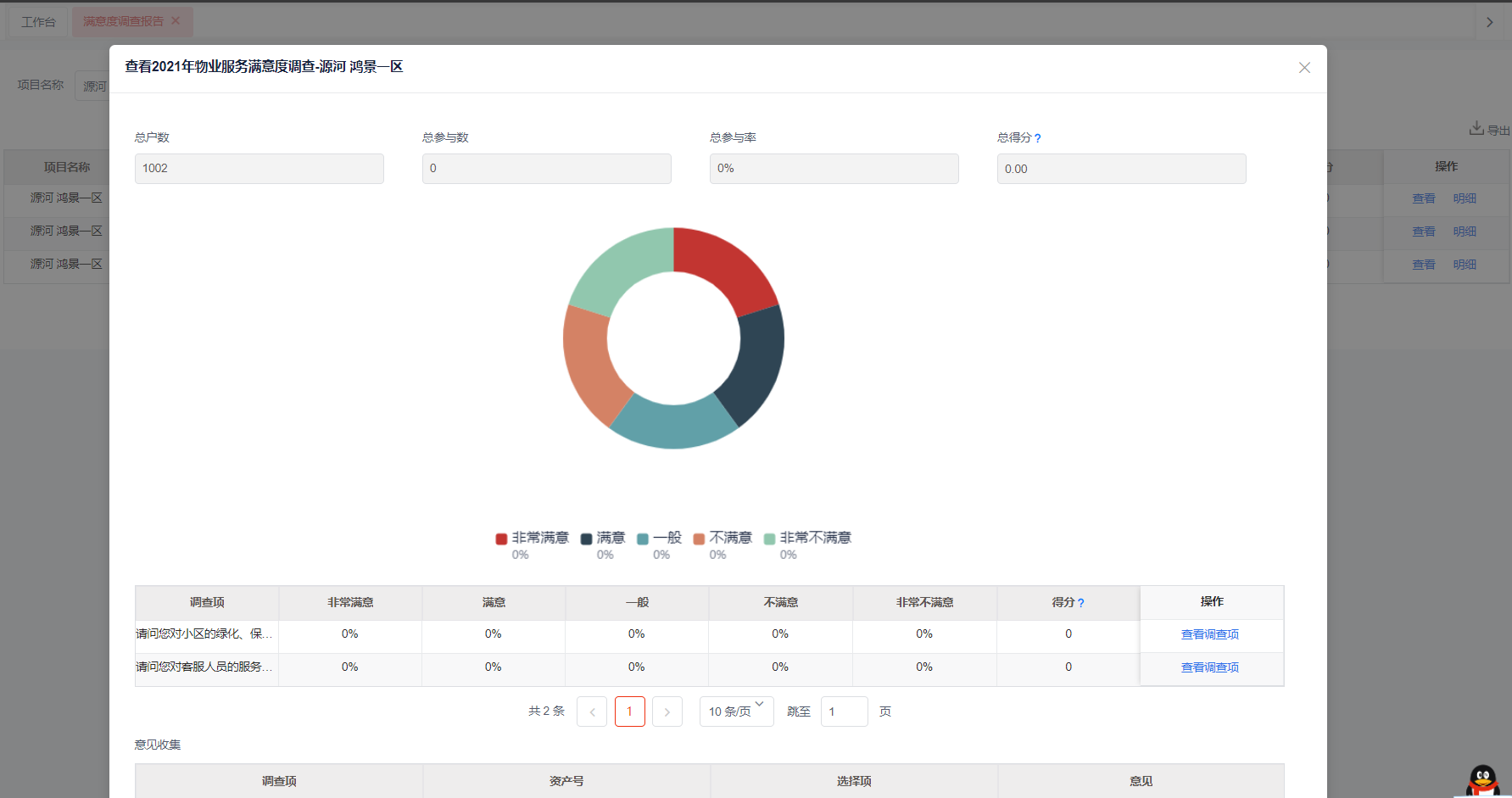
Task: Toggle 非常满意 legend item
Action: (x=532, y=538)
